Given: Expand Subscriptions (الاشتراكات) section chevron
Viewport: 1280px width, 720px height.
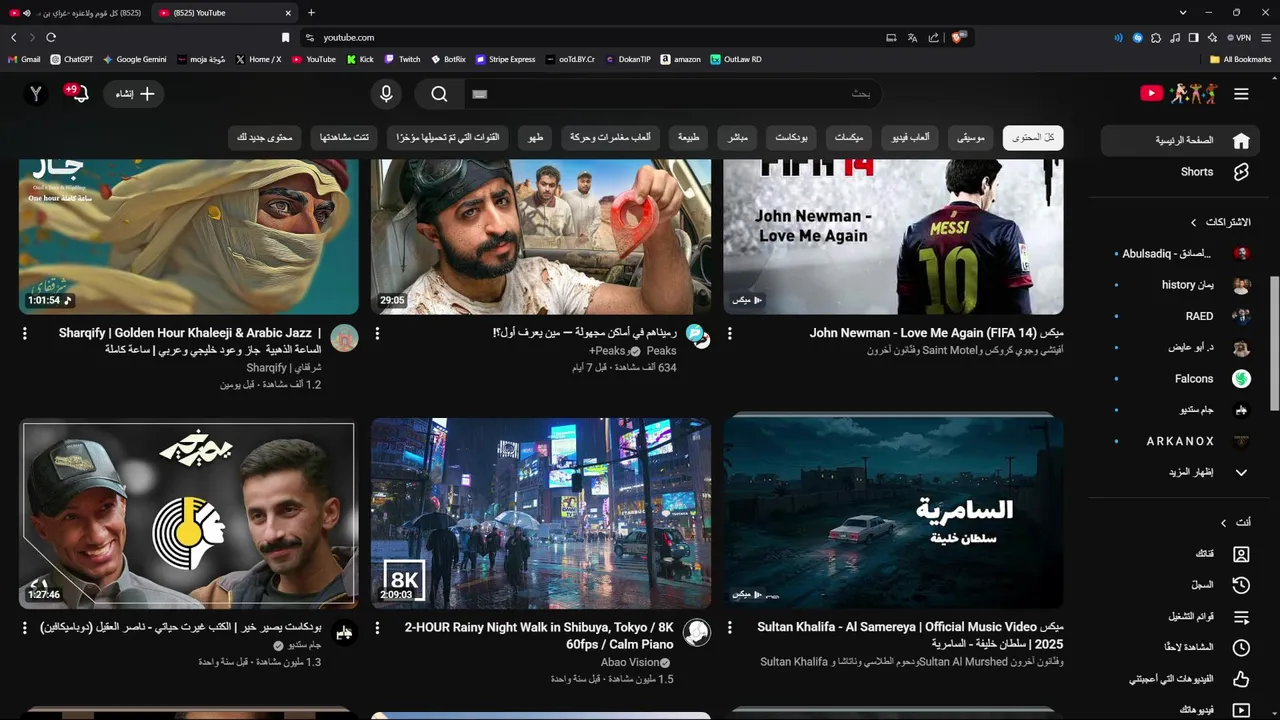Looking at the screenshot, I should click(1193, 222).
